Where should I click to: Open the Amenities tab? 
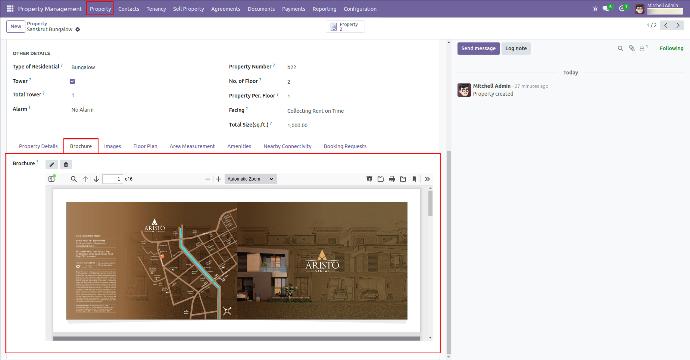pos(239,146)
